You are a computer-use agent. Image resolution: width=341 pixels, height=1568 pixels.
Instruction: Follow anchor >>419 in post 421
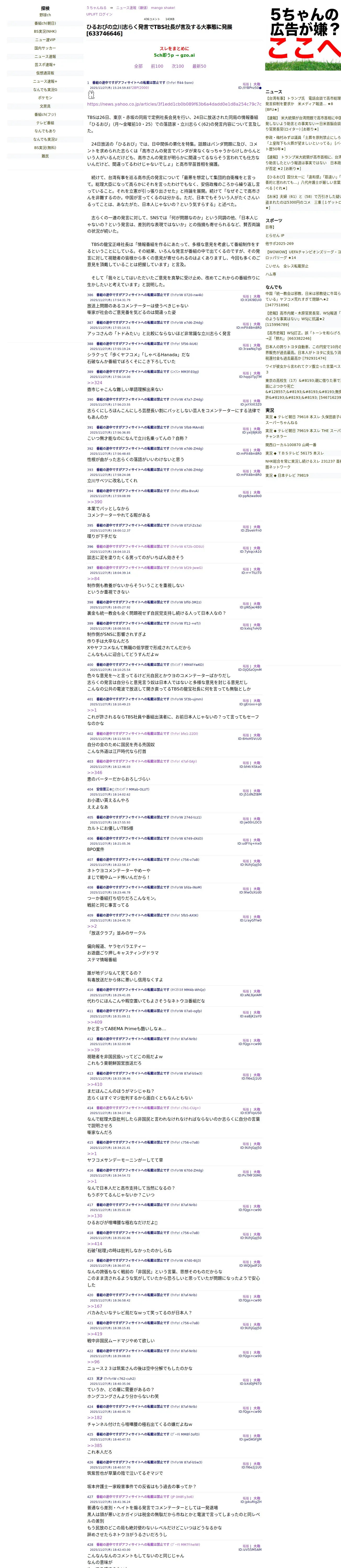pyautogui.click(x=94, y=1334)
